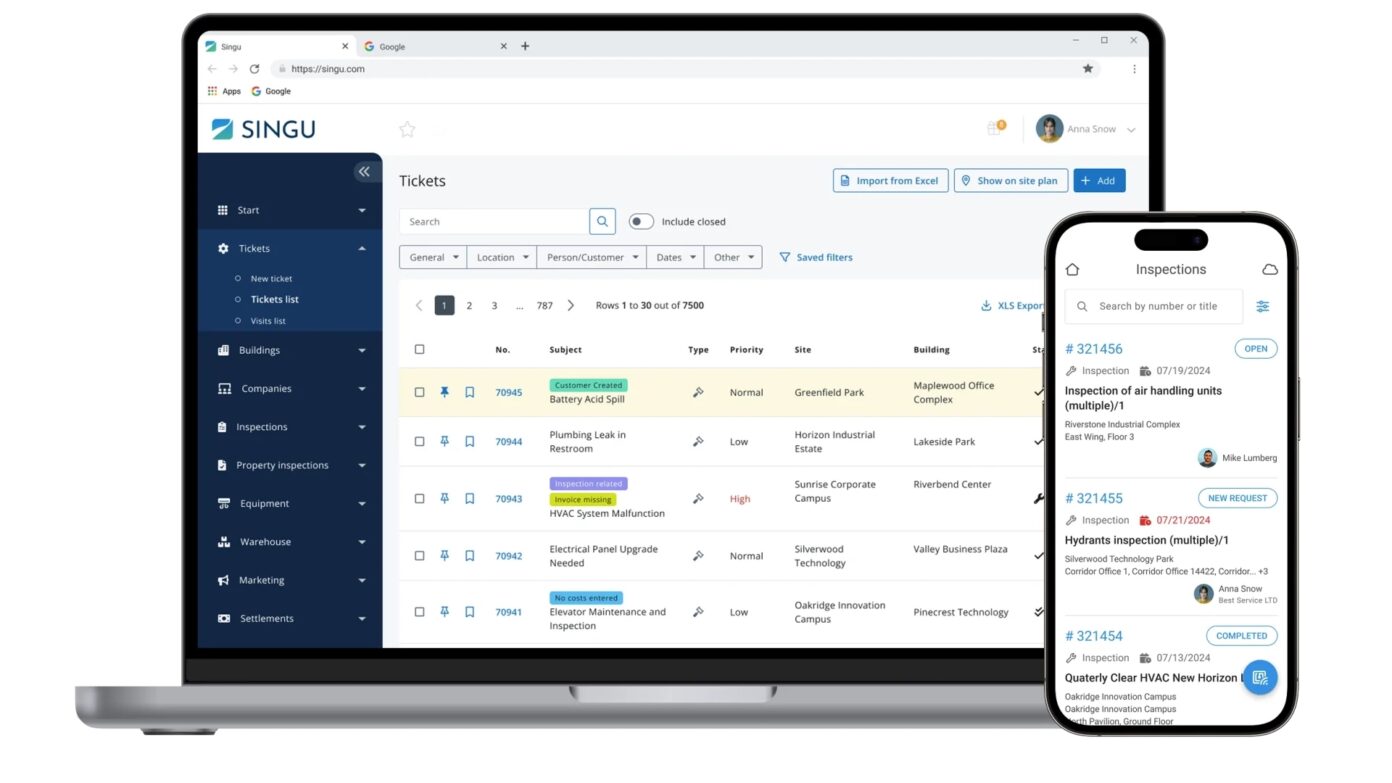Open filter settings in phone Inspections
1392x783 pixels.
(1263, 307)
